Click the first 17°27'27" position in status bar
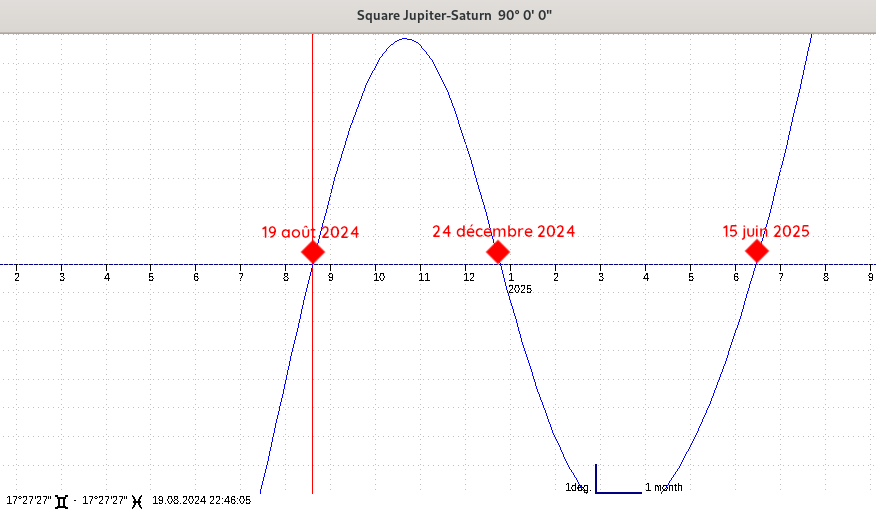The image size is (876, 510). coord(29,500)
